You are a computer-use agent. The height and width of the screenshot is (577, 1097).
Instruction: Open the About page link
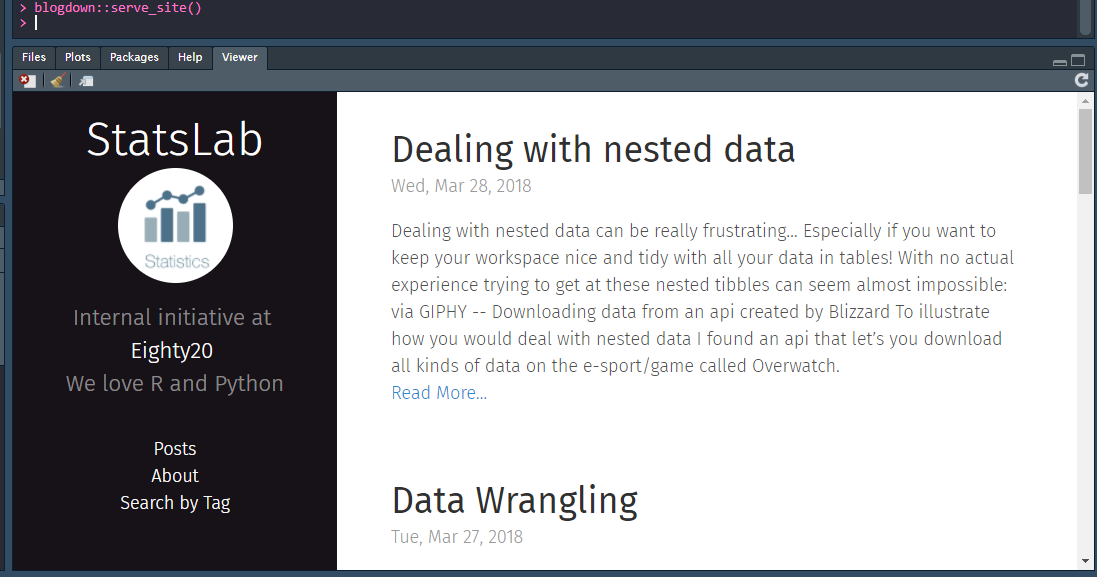pyautogui.click(x=175, y=476)
